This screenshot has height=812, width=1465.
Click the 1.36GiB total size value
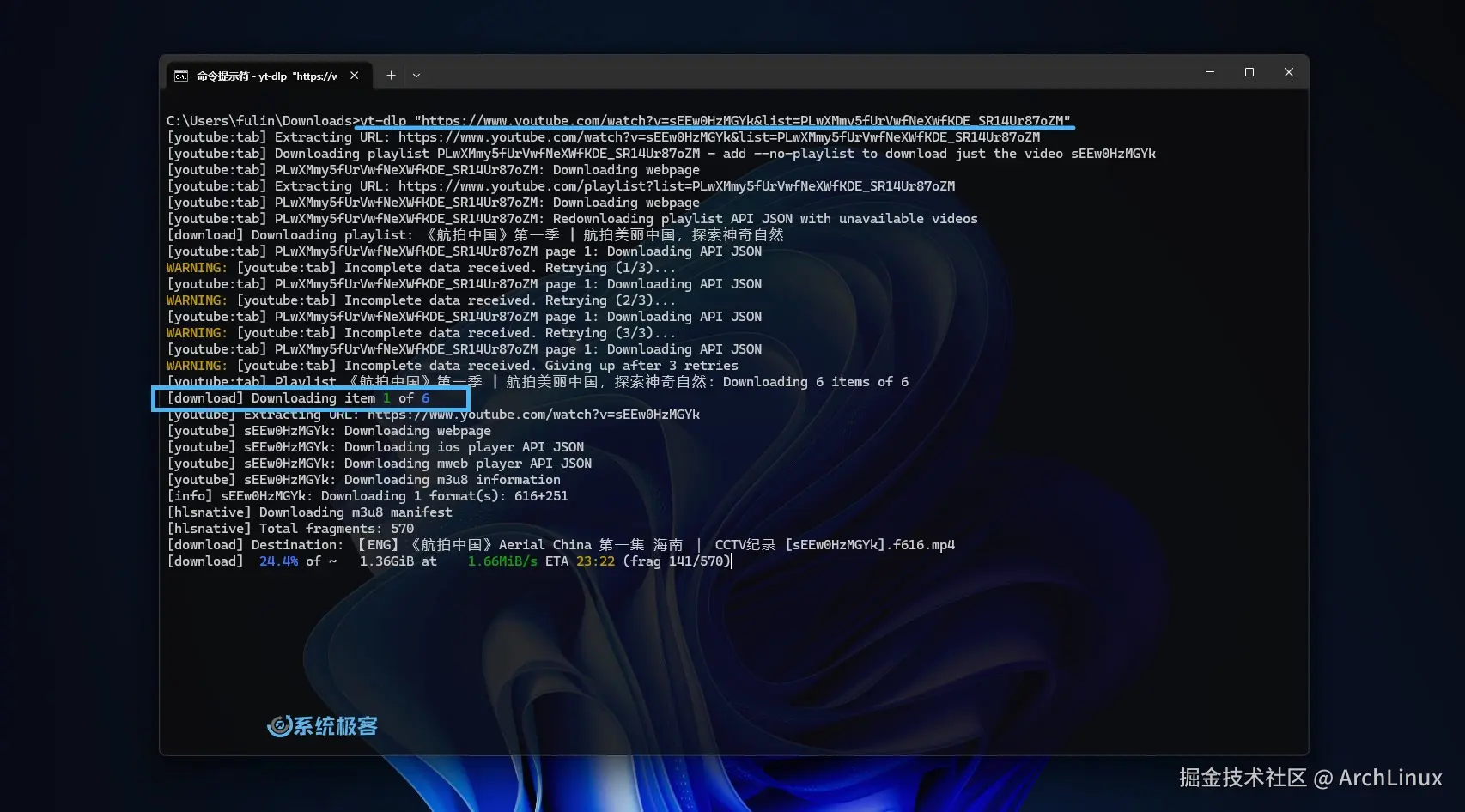click(386, 561)
